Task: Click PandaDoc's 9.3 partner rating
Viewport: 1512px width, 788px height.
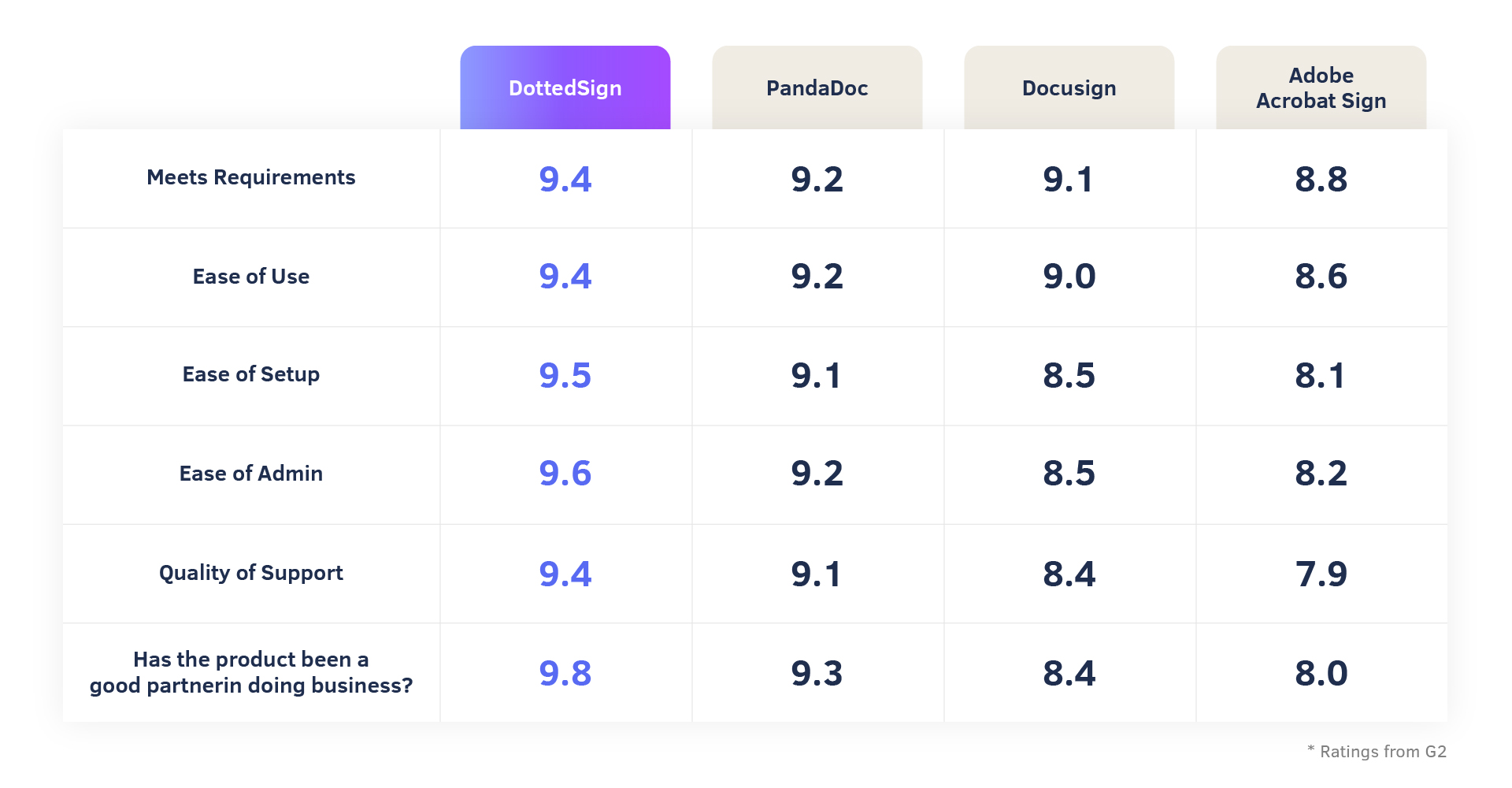Action: [817, 673]
